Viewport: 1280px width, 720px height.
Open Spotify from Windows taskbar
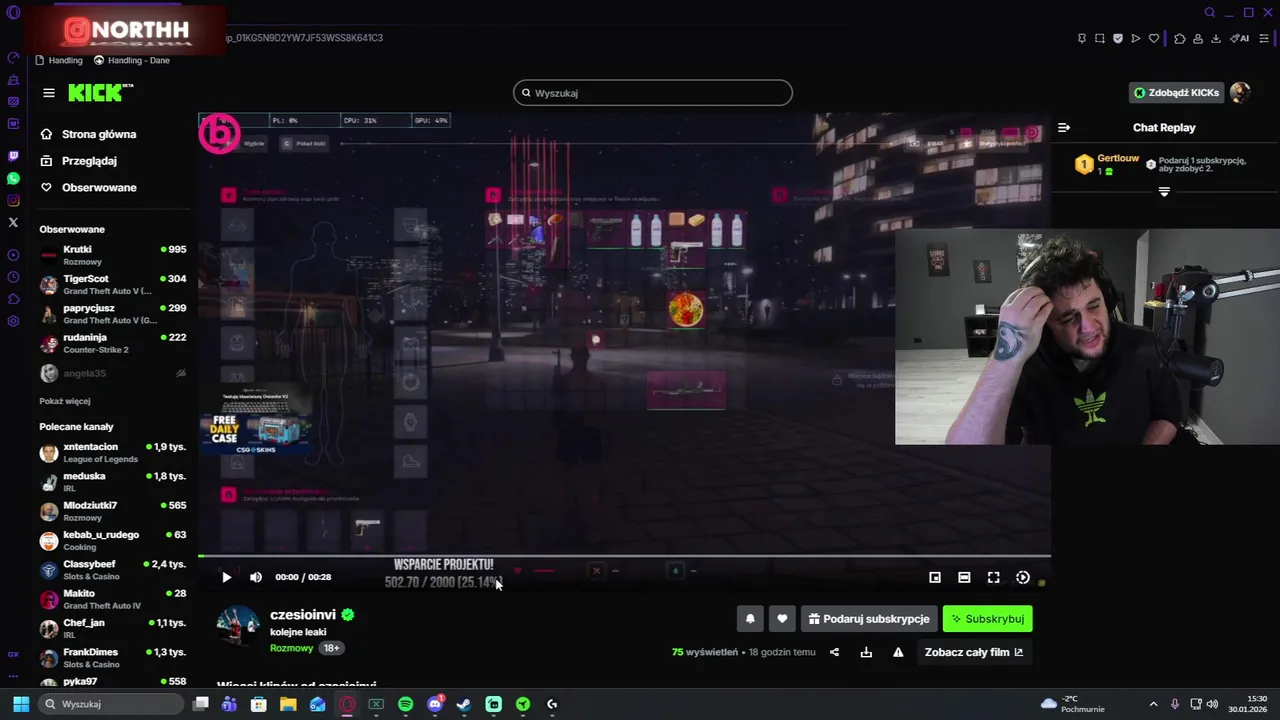[x=405, y=704]
